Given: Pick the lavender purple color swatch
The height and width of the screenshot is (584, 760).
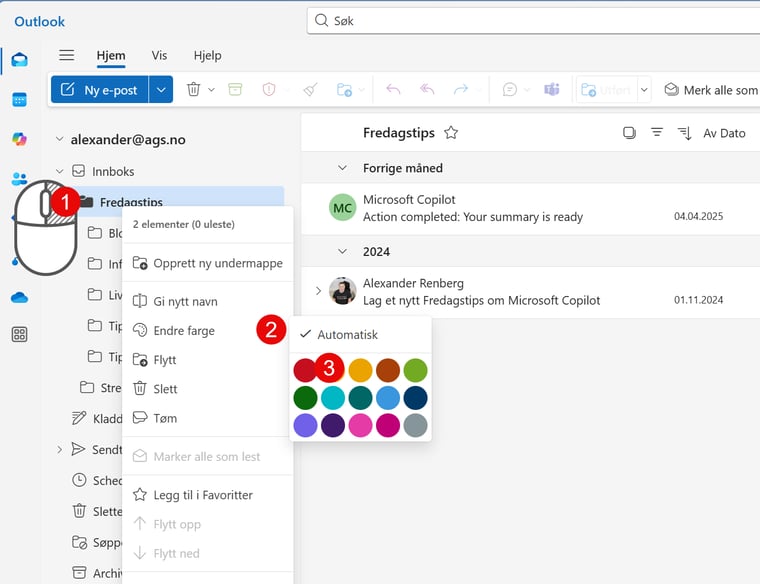Looking at the screenshot, I should click(x=305, y=426).
